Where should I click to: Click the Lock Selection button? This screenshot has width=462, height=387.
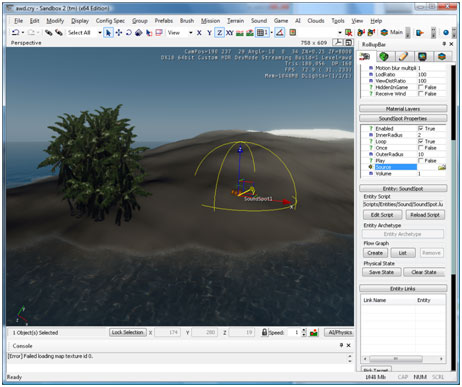(x=127, y=332)
